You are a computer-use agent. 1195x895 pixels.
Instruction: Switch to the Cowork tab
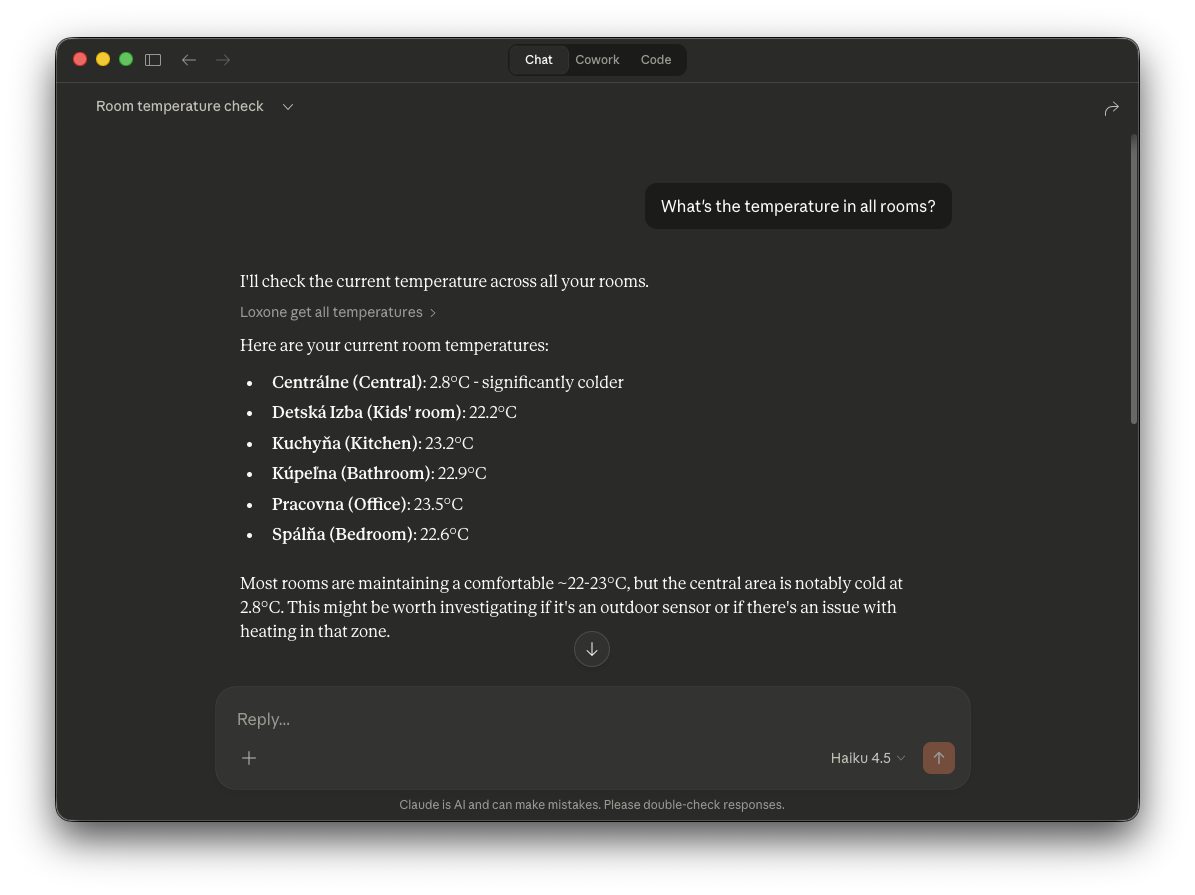coord(597,60)
